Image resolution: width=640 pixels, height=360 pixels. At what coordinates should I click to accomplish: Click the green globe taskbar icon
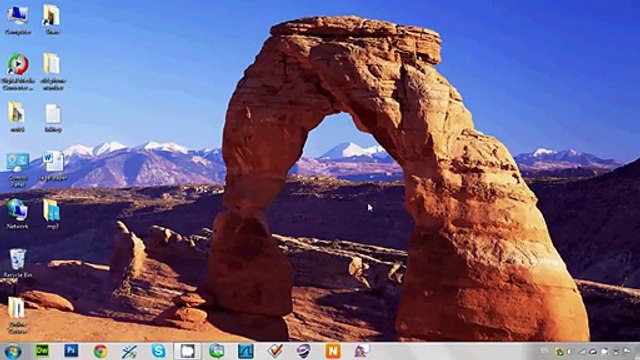[217, 351]
